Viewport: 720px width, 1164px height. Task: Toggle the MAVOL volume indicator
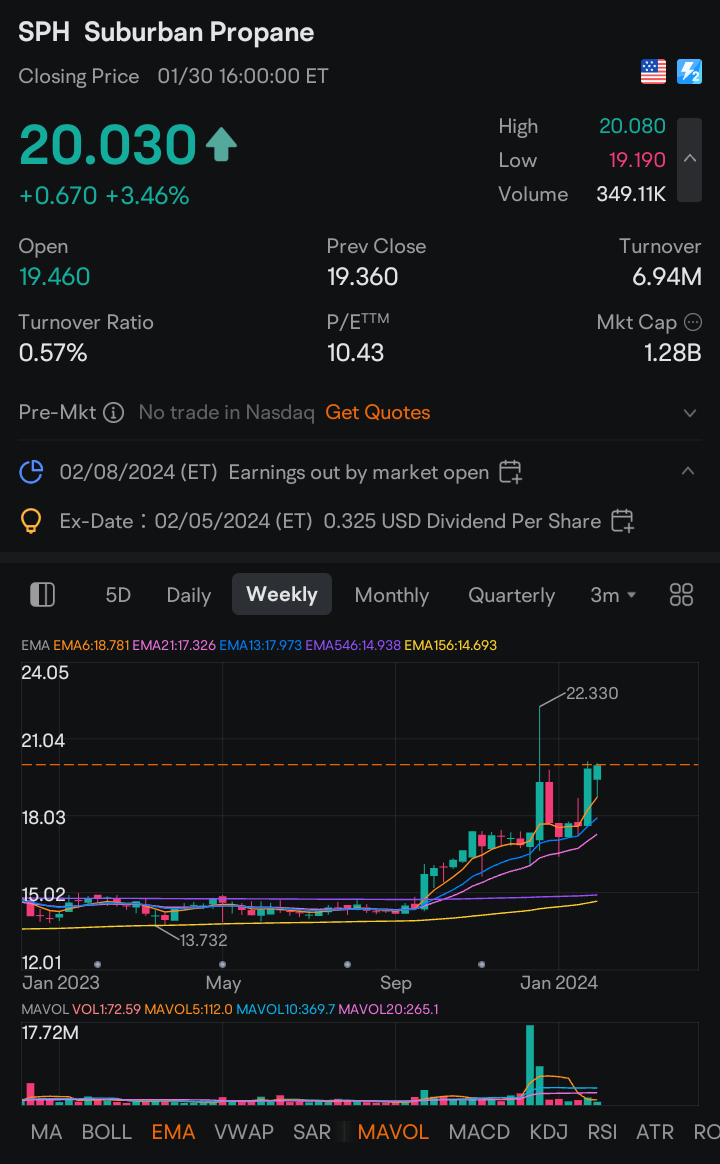tap(393, 1132)
